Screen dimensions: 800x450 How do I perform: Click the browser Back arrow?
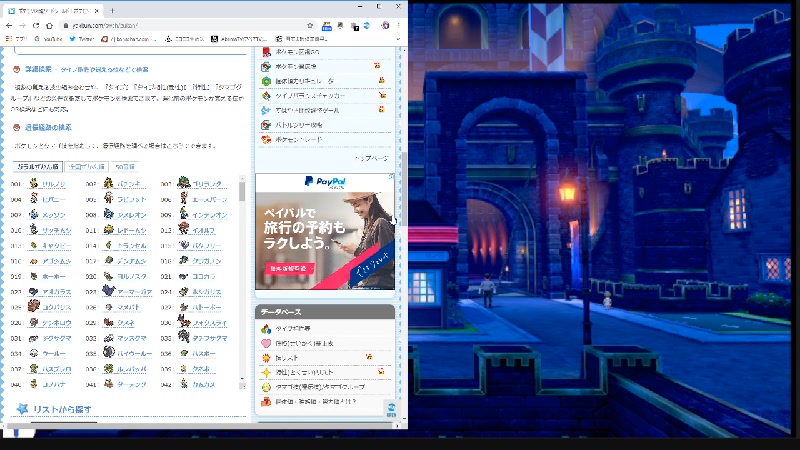pyautogui.click(x=9, y=25)
